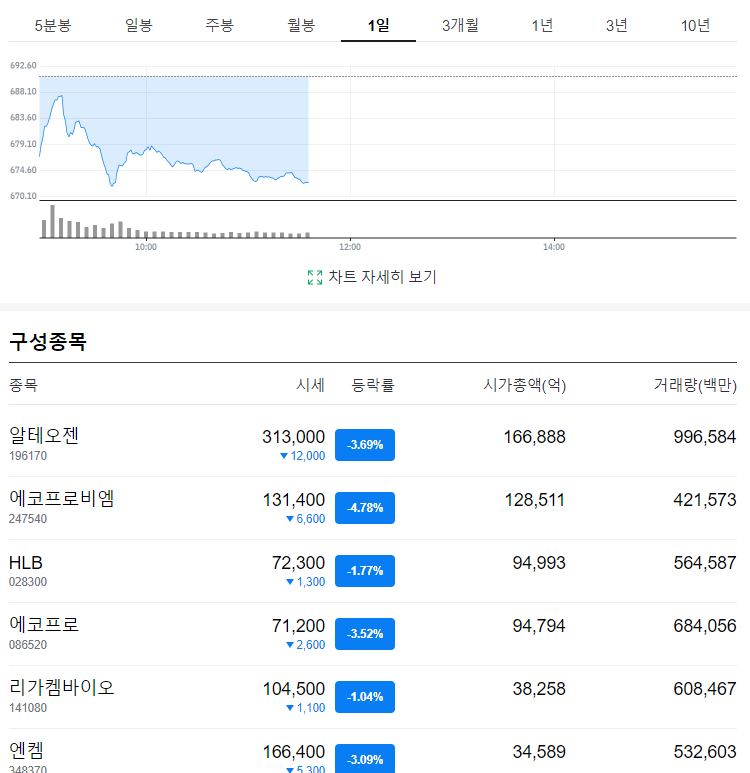This screenshot has width=750, height=773.
Task: Click the 131,400 price value
Action: [x=293, y=500]
